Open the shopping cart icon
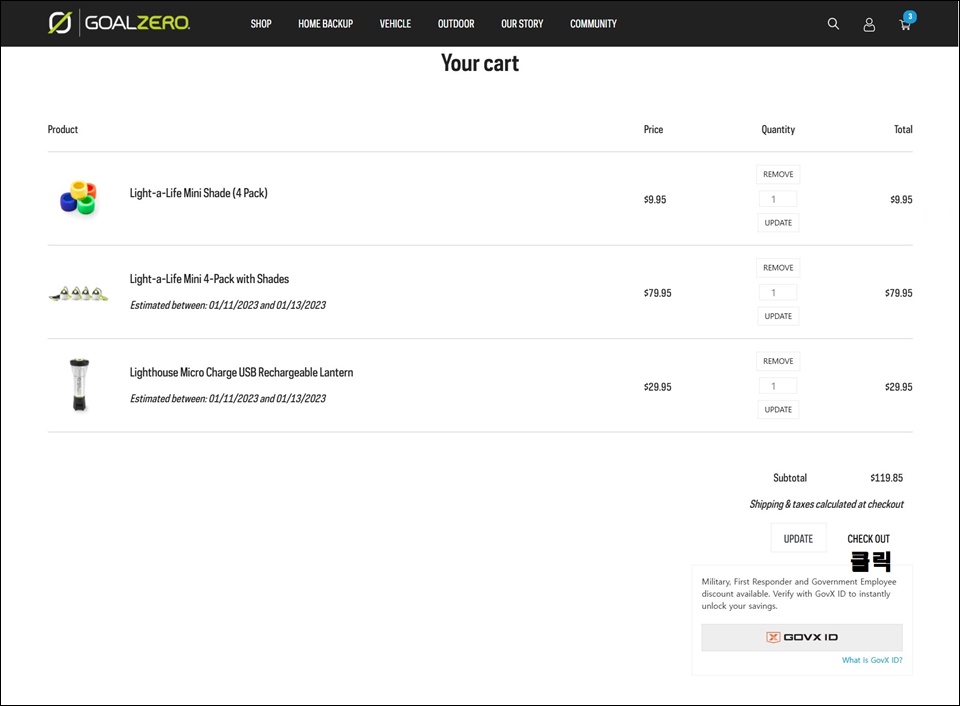The image size is (960, 706). [x=905, y=24]
